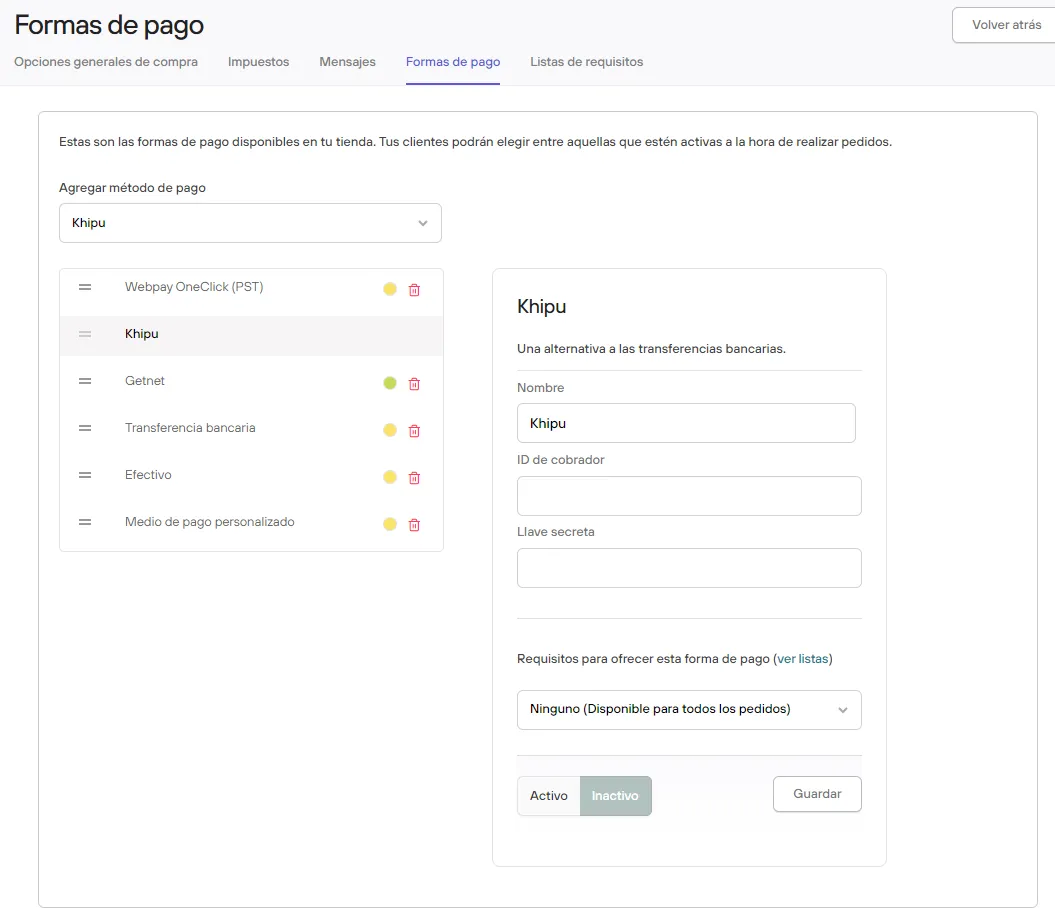This screenshot has width=1055, height=913.
Task: Open the Requisitos dropdown showing Ninguno
Action: [x=689, y=710]
